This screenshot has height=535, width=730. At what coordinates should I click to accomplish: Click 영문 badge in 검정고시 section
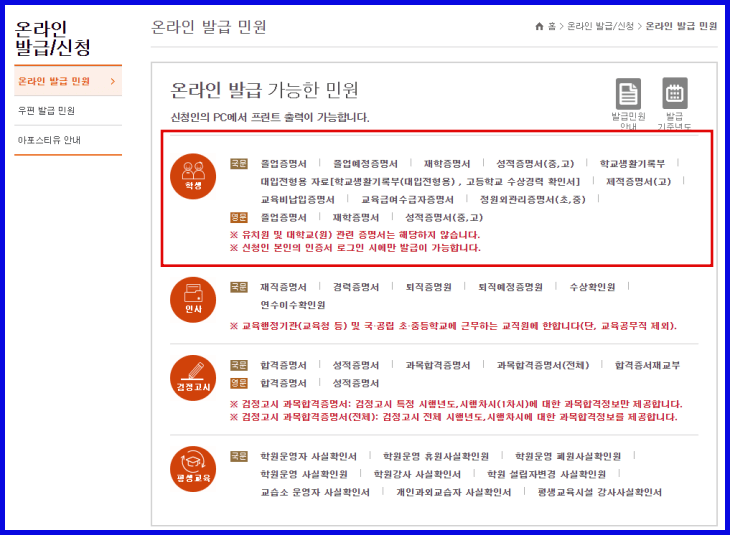239,383
